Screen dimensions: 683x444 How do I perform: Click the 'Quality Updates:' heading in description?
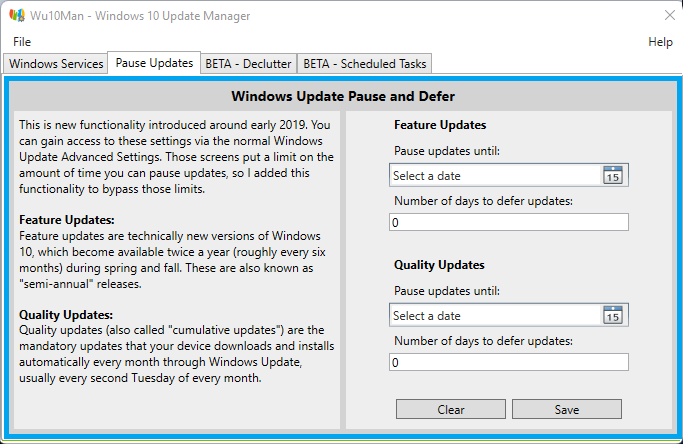tap(66, 315)
